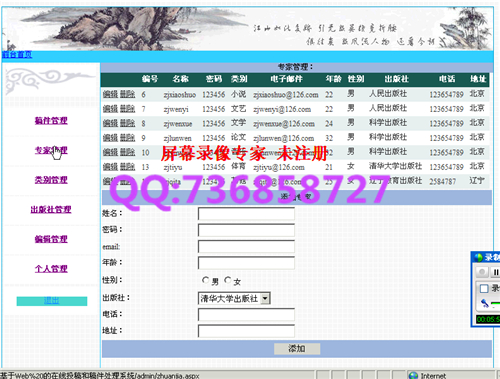Image resolution: width=500 pixels, height=379 pixels.
Task: Click the 电子邮件 column header
Action: 286,79
